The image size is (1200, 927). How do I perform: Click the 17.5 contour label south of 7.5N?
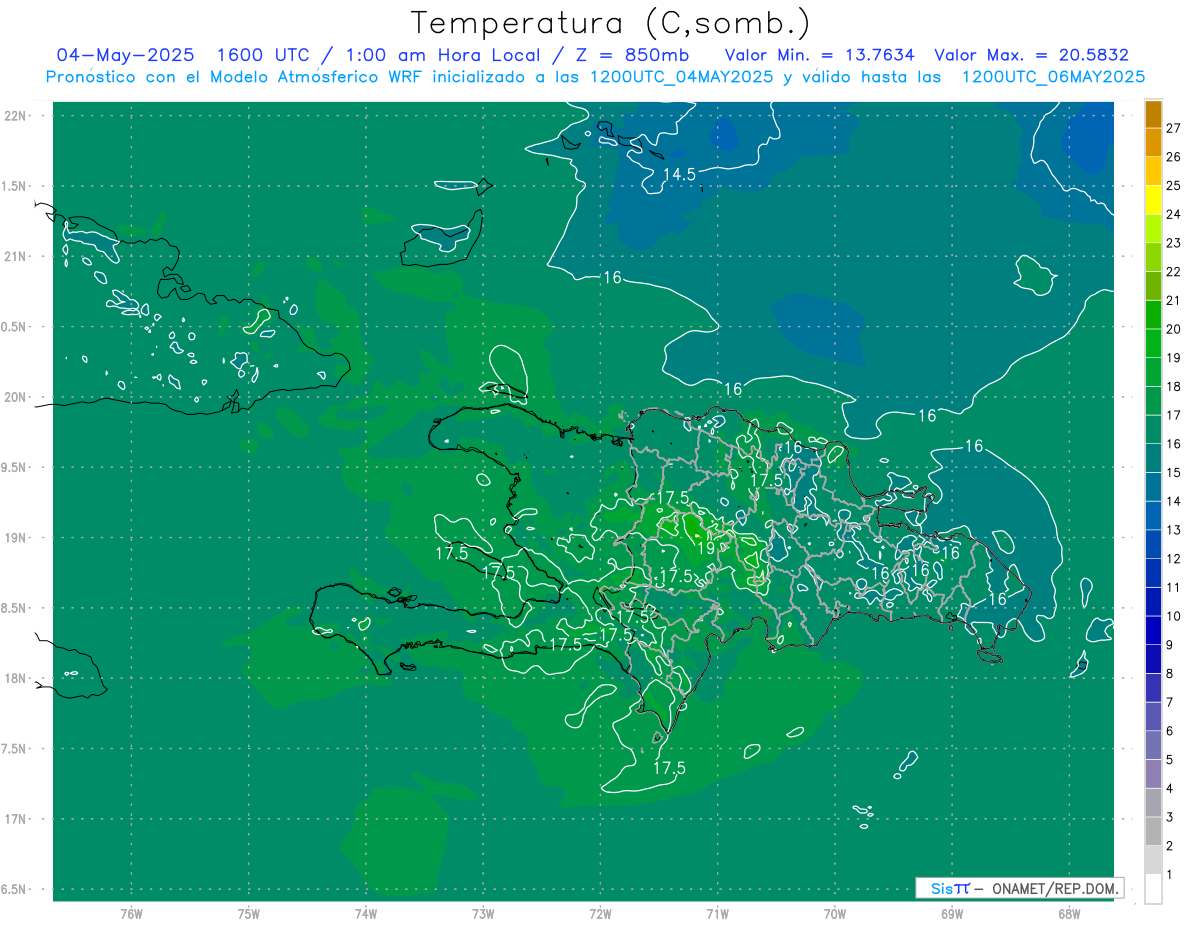(x=669, y=768)
